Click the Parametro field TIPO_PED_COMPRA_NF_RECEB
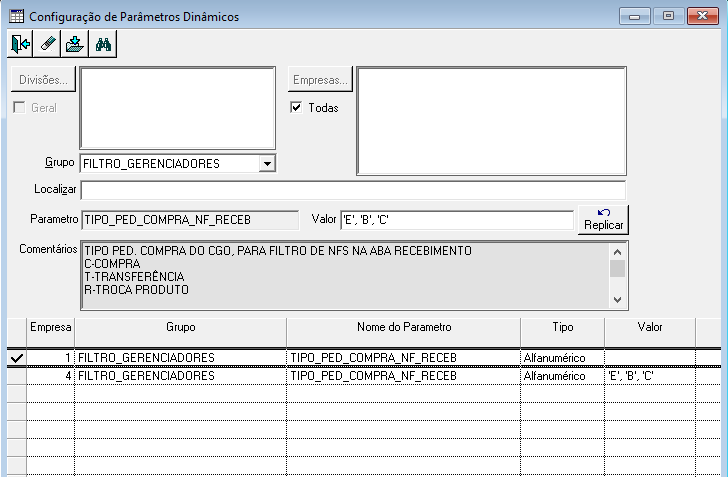 [190, 220]
